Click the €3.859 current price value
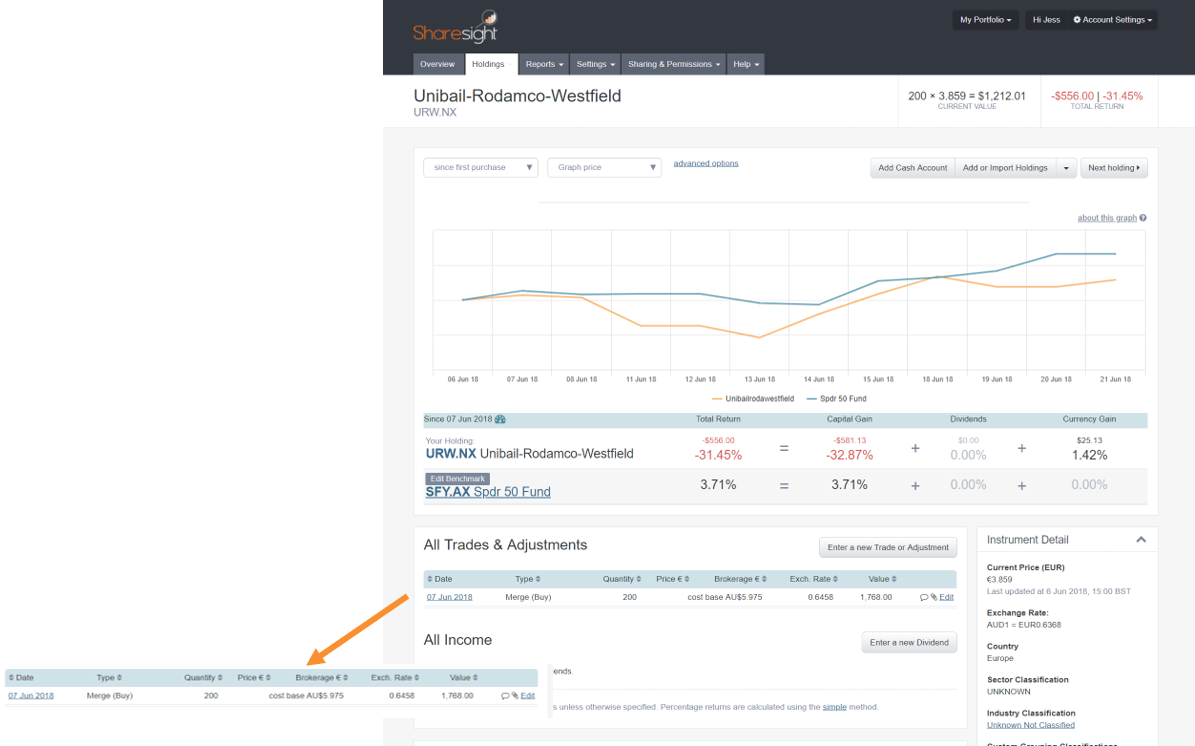 (x=1000, y=580)
